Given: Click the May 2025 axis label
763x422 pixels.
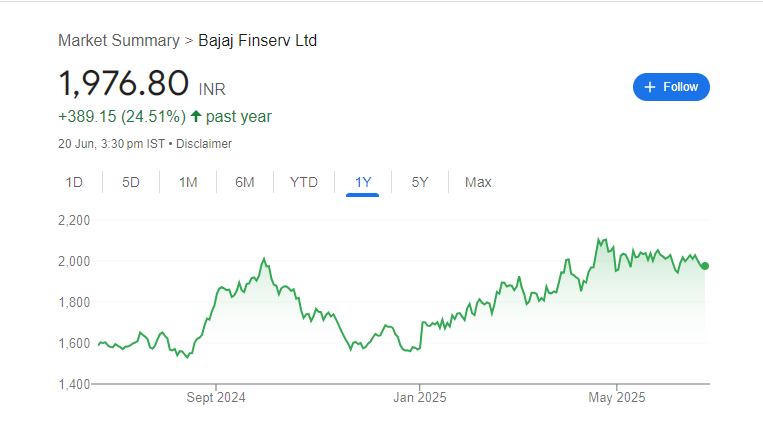Looking at the screenshot, I should tap(617, 398).
